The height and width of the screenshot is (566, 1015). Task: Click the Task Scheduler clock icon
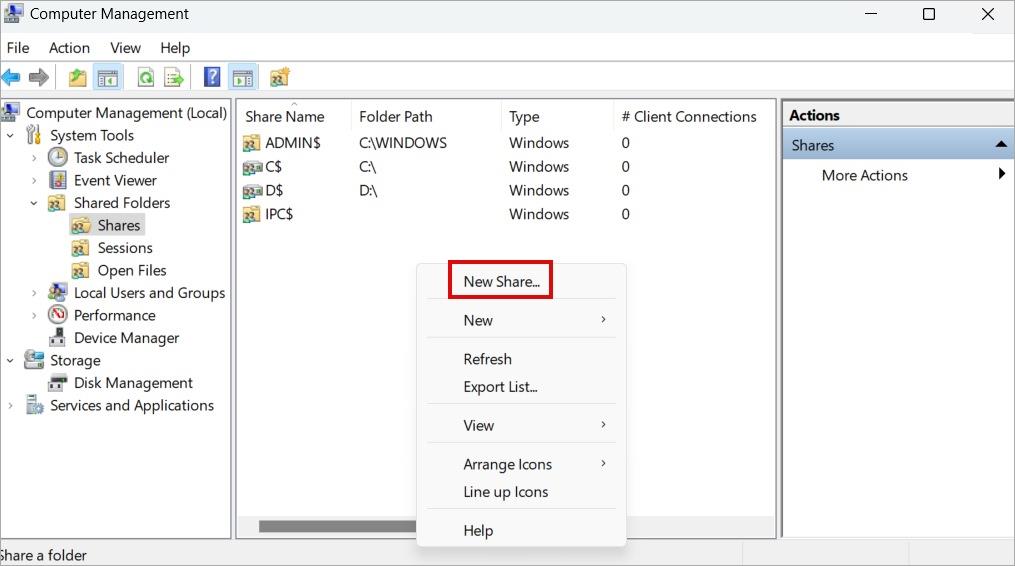point(58,157)
